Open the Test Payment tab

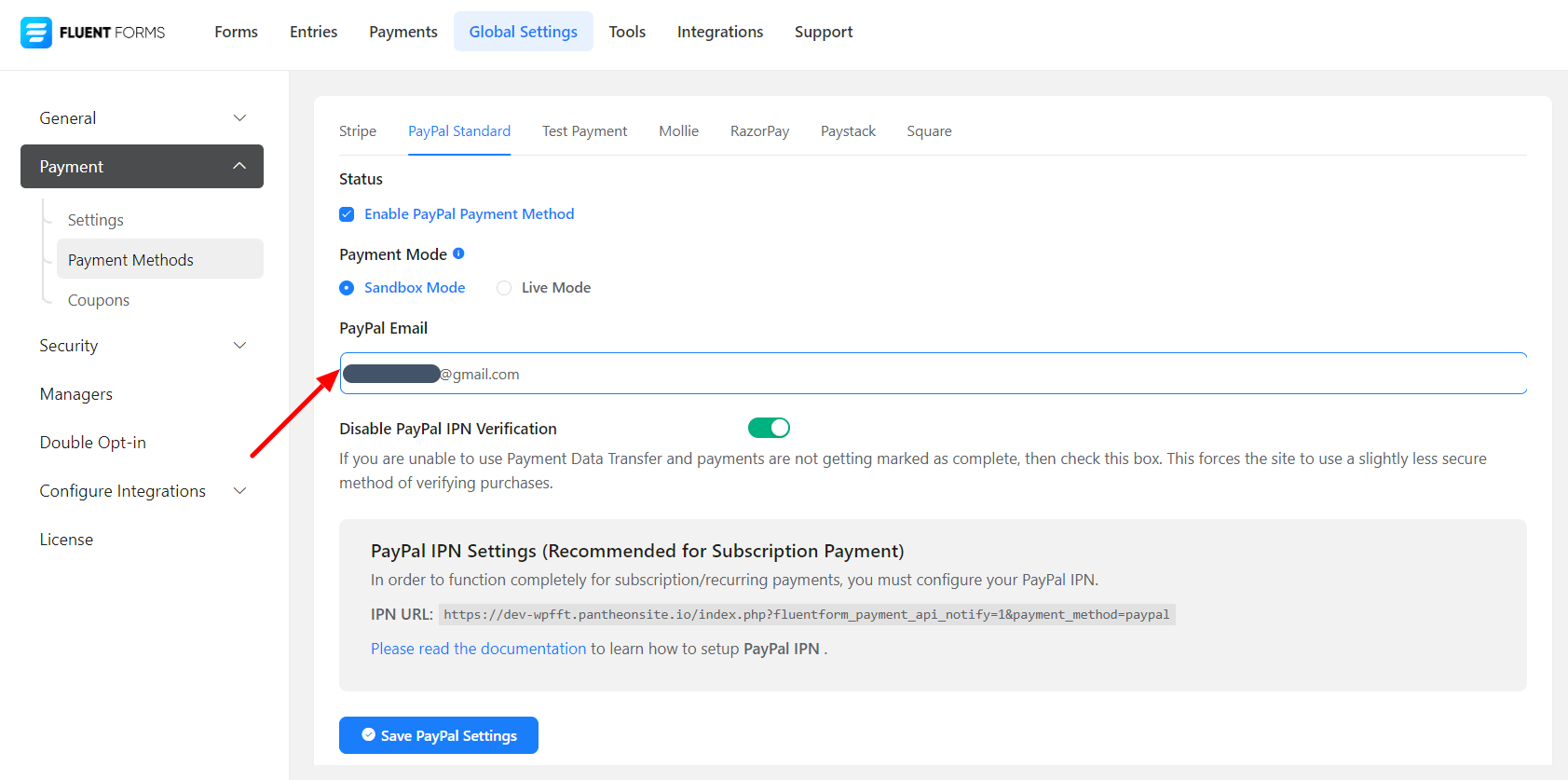[x=584, y=131]
